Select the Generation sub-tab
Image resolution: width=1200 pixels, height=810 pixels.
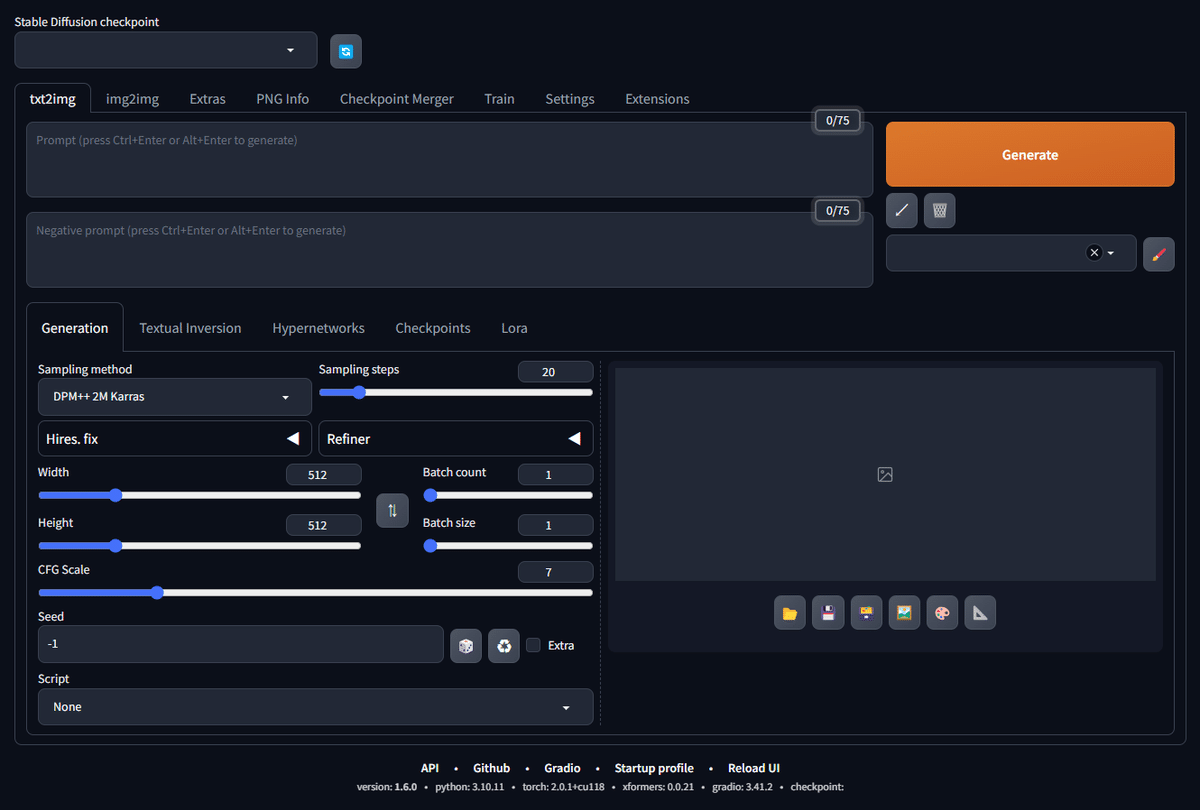coord(75,328)
